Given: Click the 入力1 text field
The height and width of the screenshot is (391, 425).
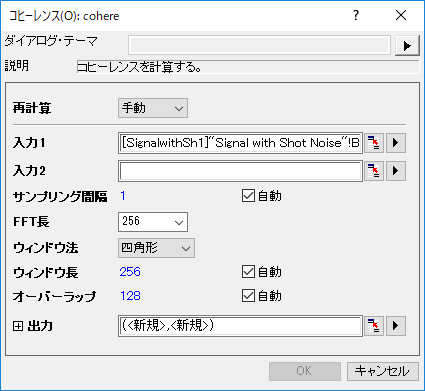Looking at the screenshot, I should (x=240, y=143).
